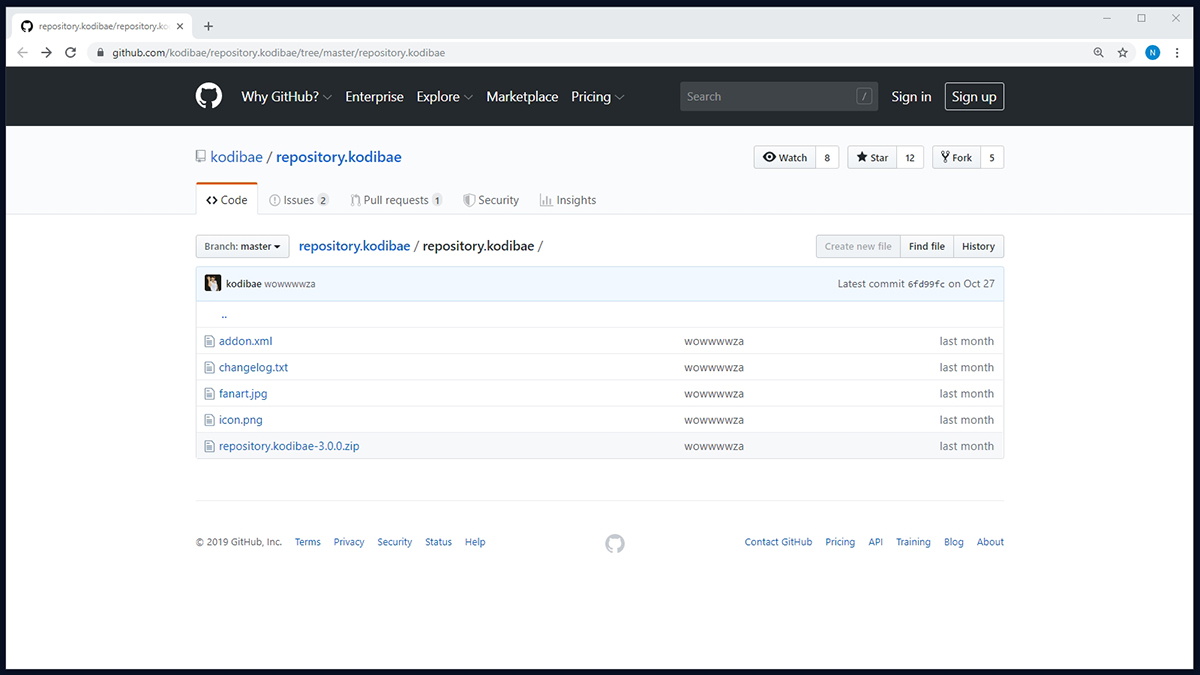Click the browser back arrow
The image size is (1200, 675).
click(22, 53)
